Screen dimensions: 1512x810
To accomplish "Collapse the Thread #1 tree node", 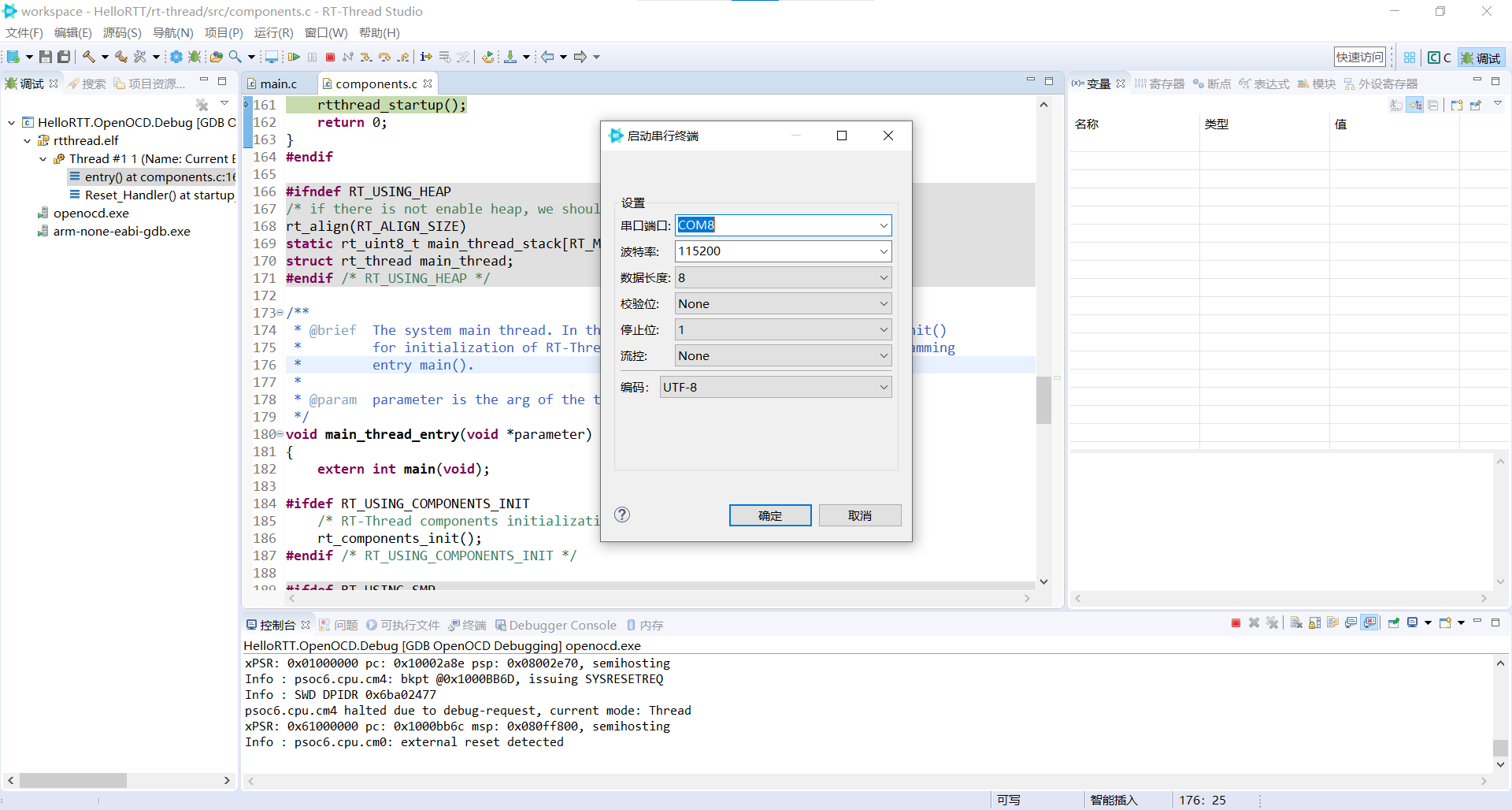I will [x=43, y=159].
